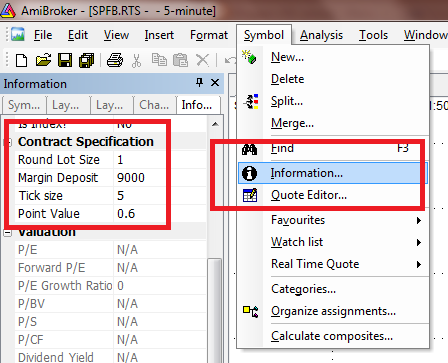Choose Organize assignments... menu entry

click(333, 311)
